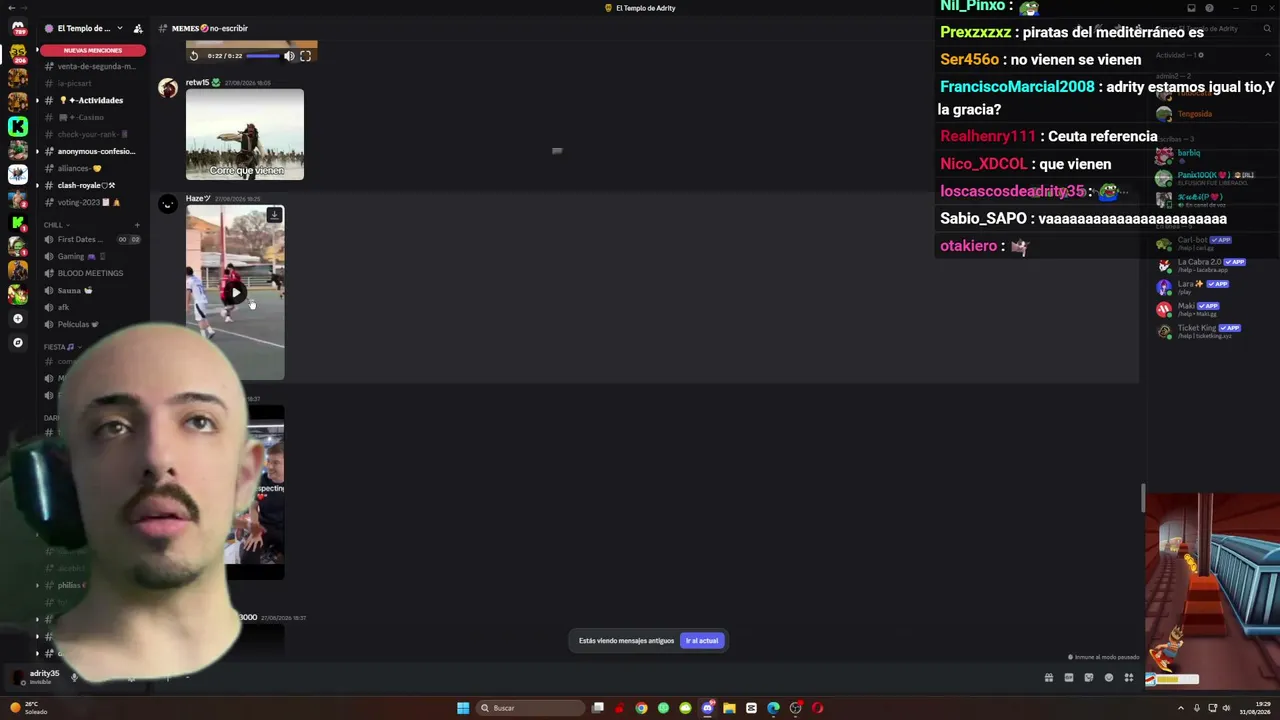Open the check-your-rank channel

[93, 134]
